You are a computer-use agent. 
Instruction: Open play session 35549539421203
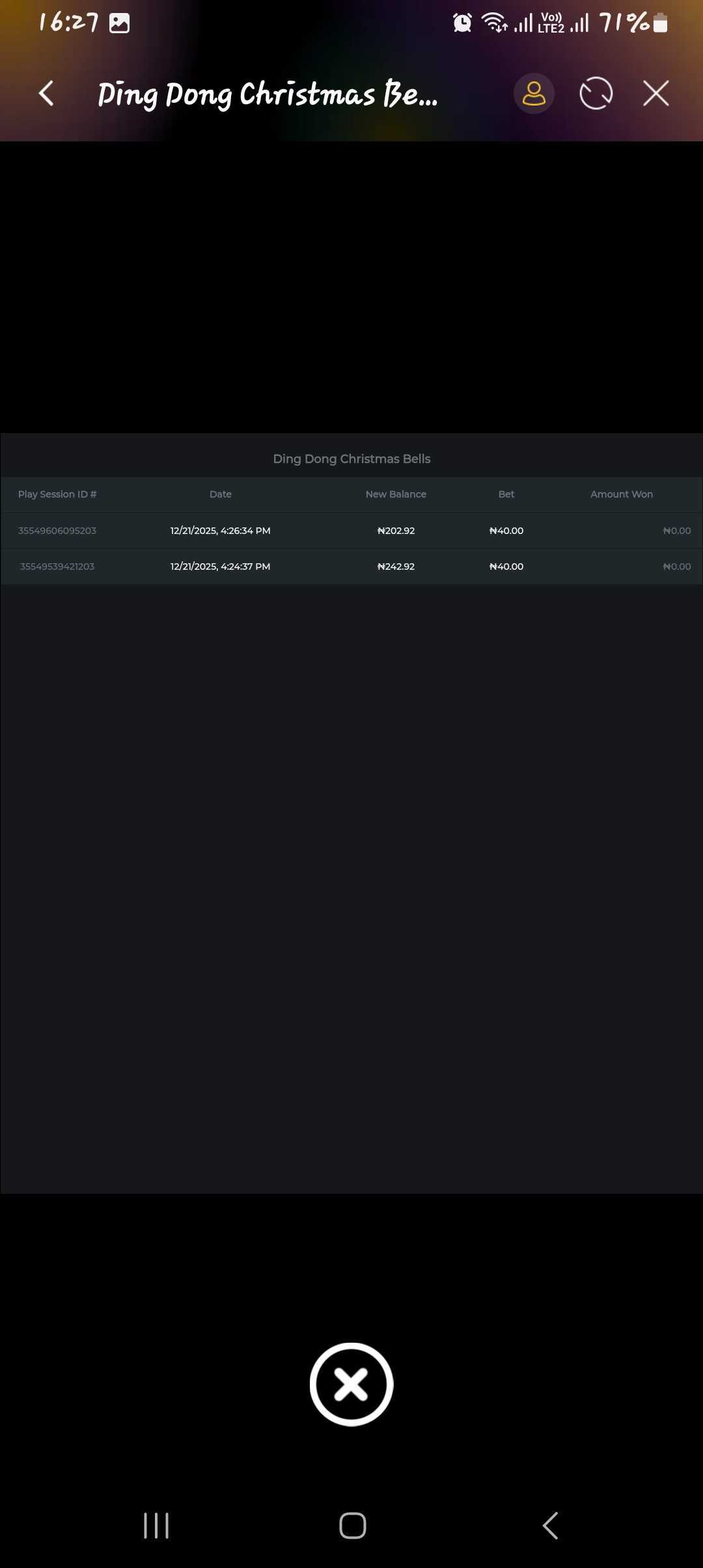tap(57, 567)
